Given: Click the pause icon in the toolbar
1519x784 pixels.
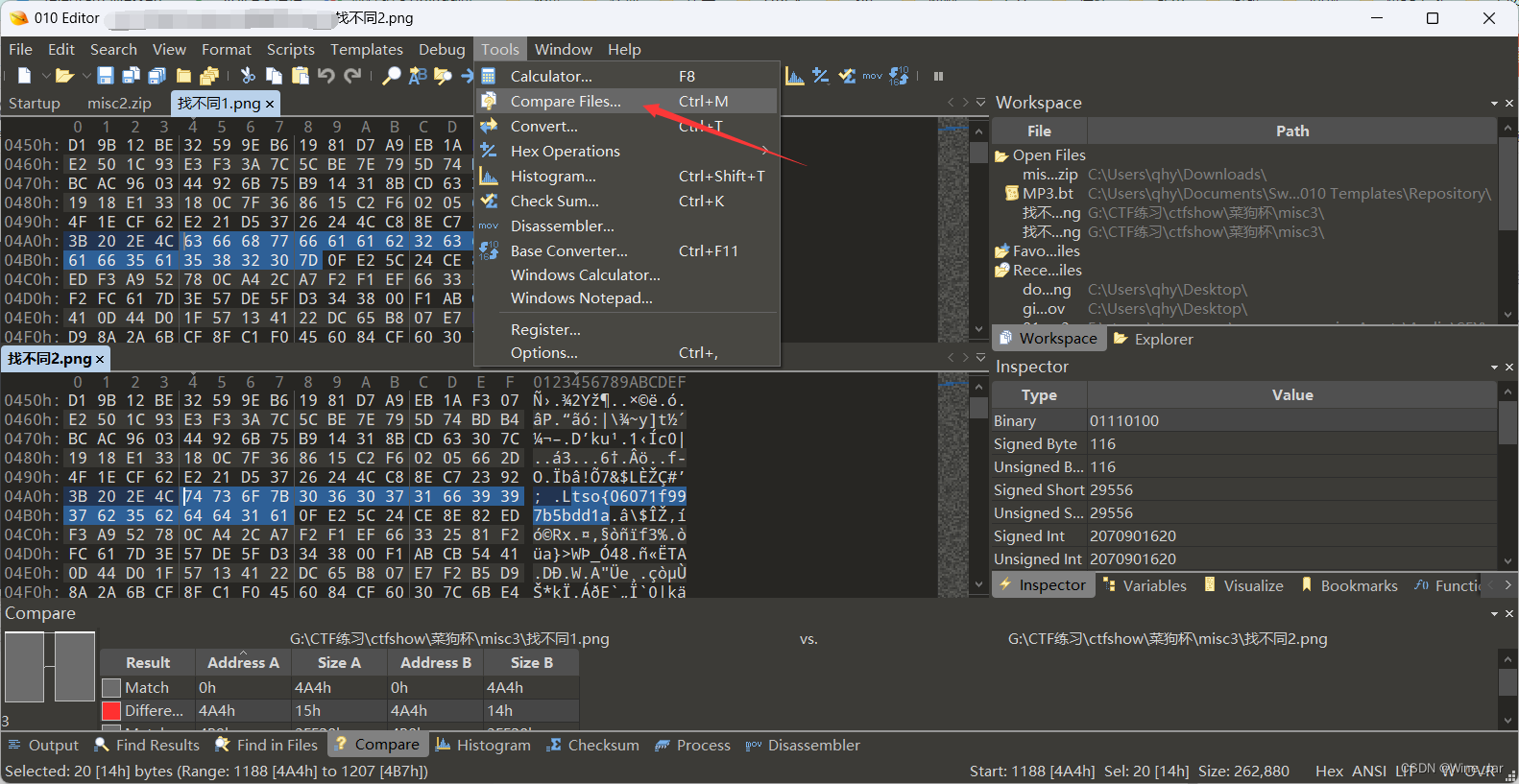Looking at the screenshot, I should pyautogui.click(x=938, y=76).
